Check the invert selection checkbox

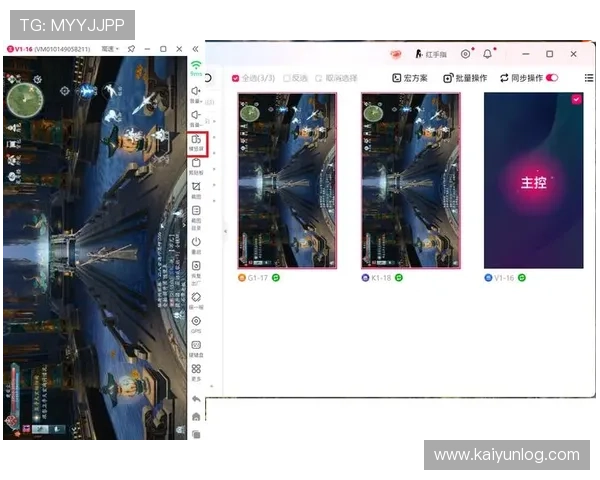coord(287,78)
